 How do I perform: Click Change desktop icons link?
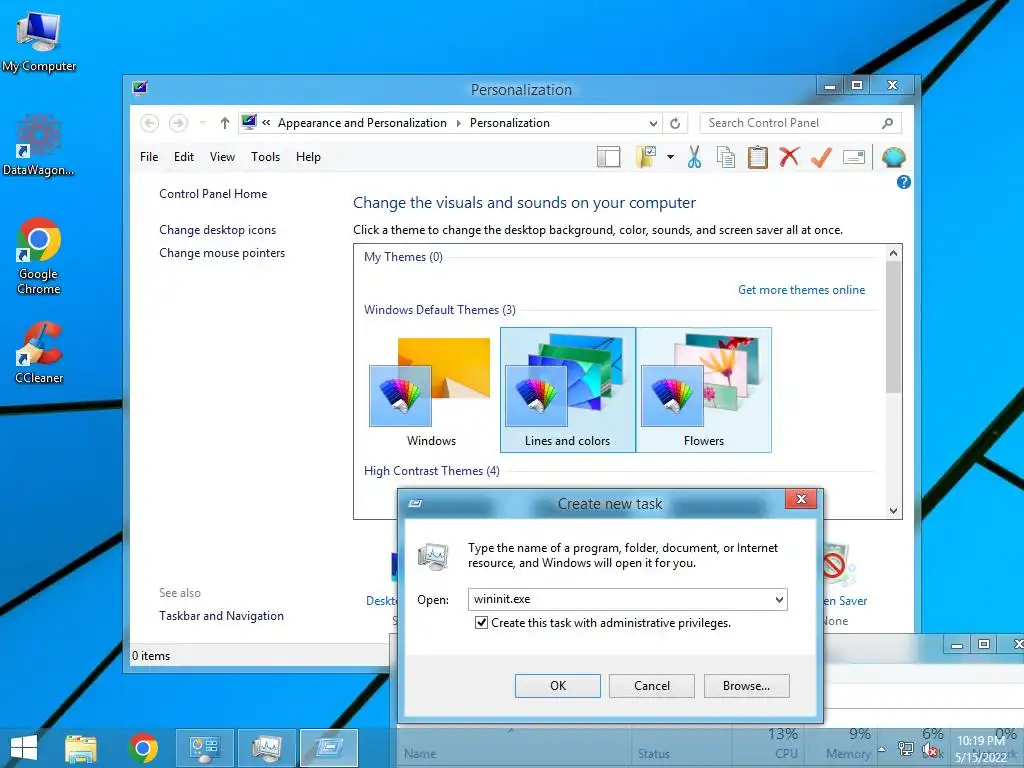pos(217,230)
